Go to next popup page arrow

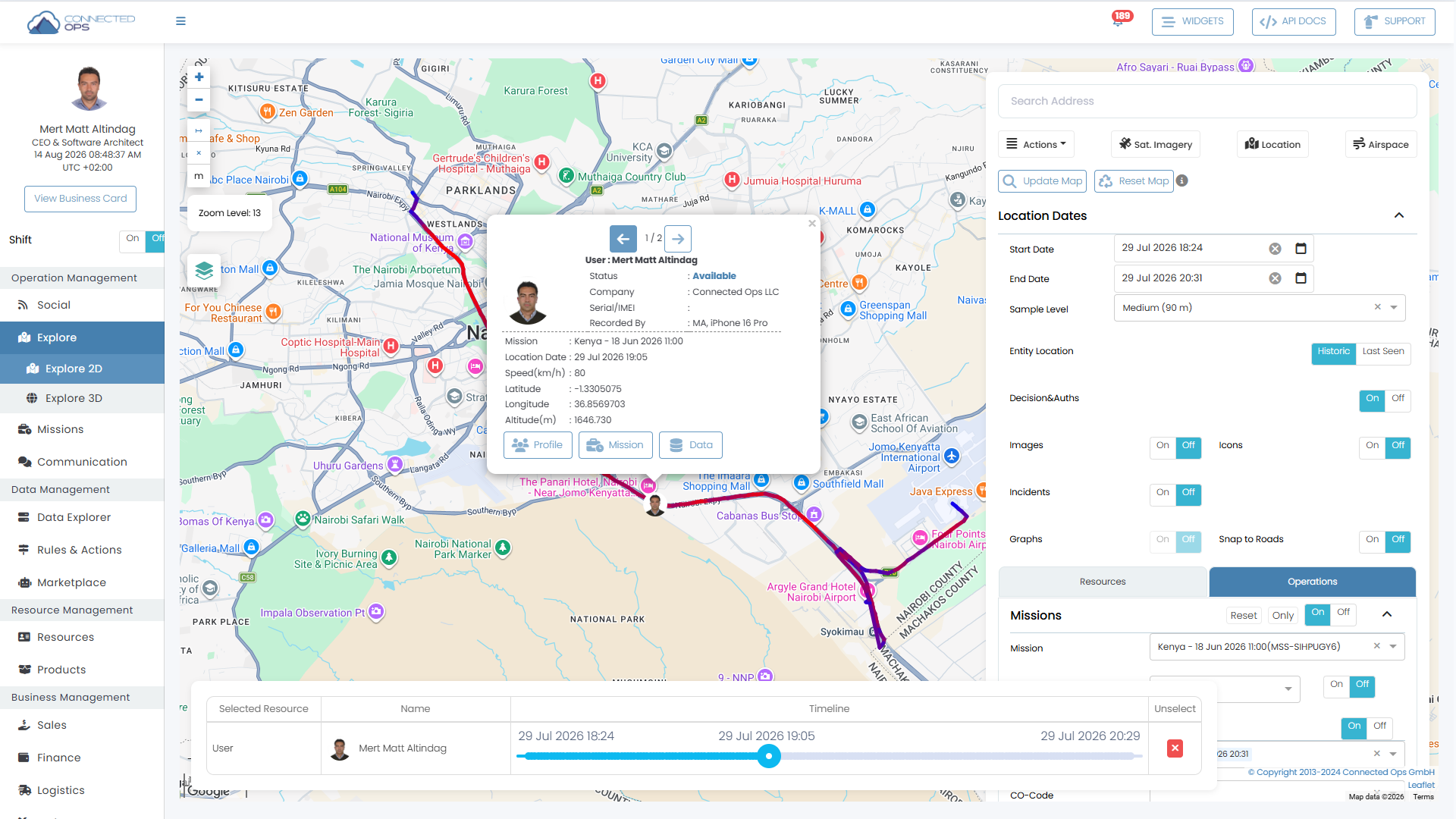(x=678, y=238)
